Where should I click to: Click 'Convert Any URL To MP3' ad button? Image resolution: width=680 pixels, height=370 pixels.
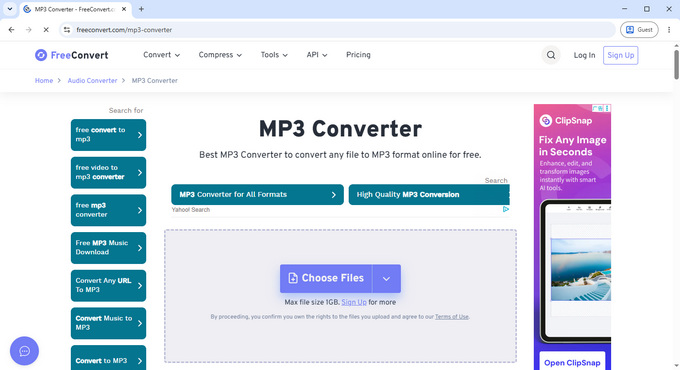[x=108, y=286]
